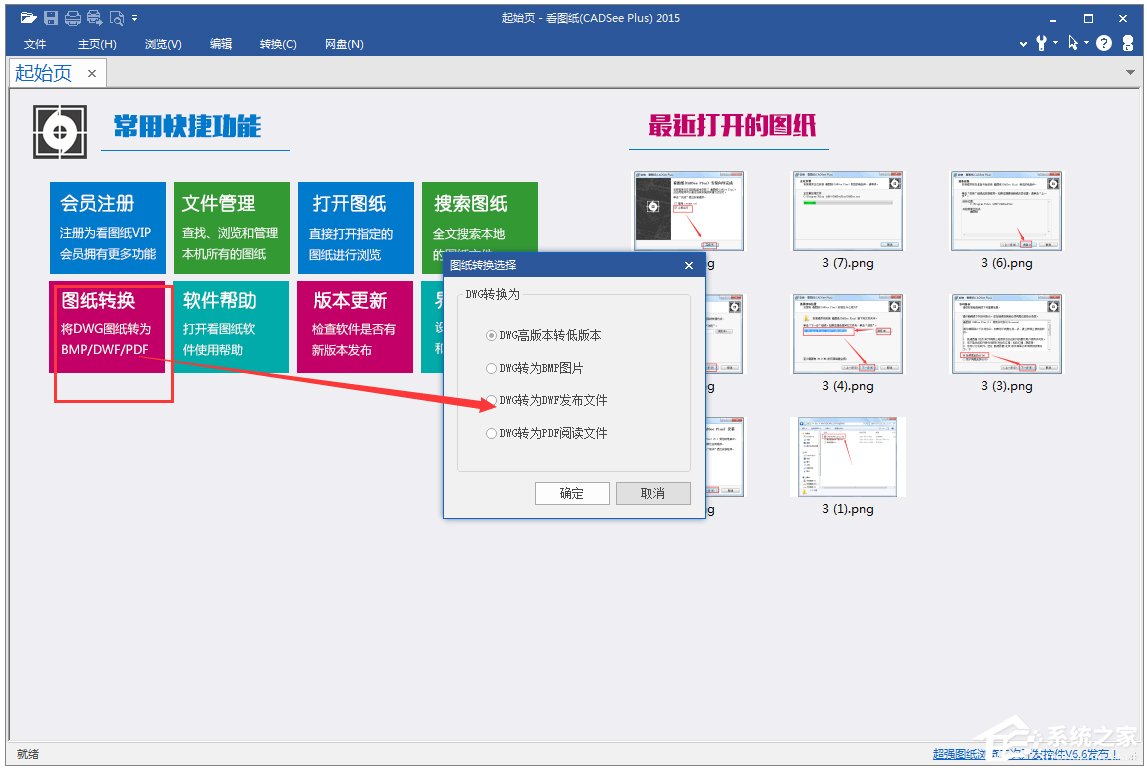This screenshot has width=1147, height=770.
Task: Click the chevron dropdown left of the wrench
Action: 1023,44
